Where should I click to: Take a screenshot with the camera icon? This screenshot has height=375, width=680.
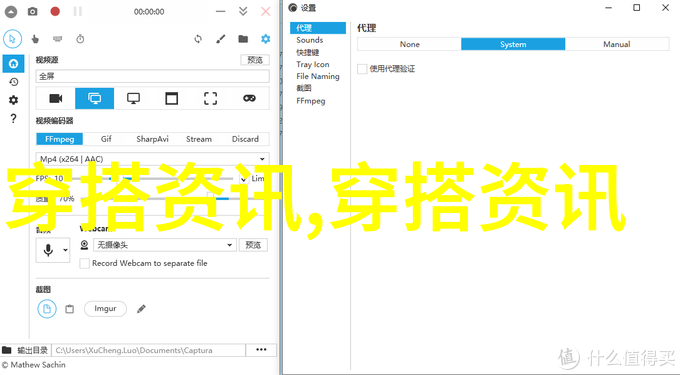(x=33, y=12)
